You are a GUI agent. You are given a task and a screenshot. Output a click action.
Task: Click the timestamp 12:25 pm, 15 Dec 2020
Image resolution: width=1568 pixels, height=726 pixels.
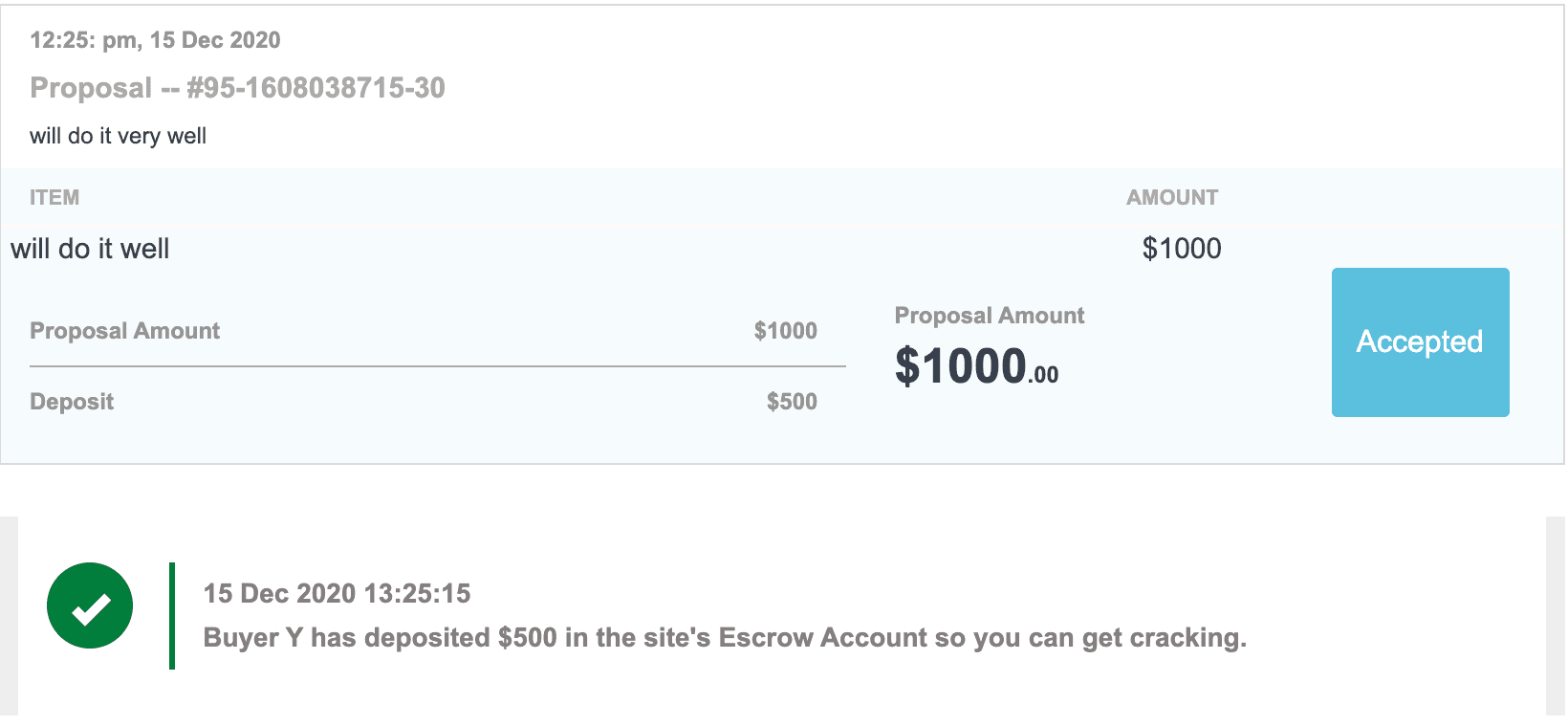pos(155,40)
